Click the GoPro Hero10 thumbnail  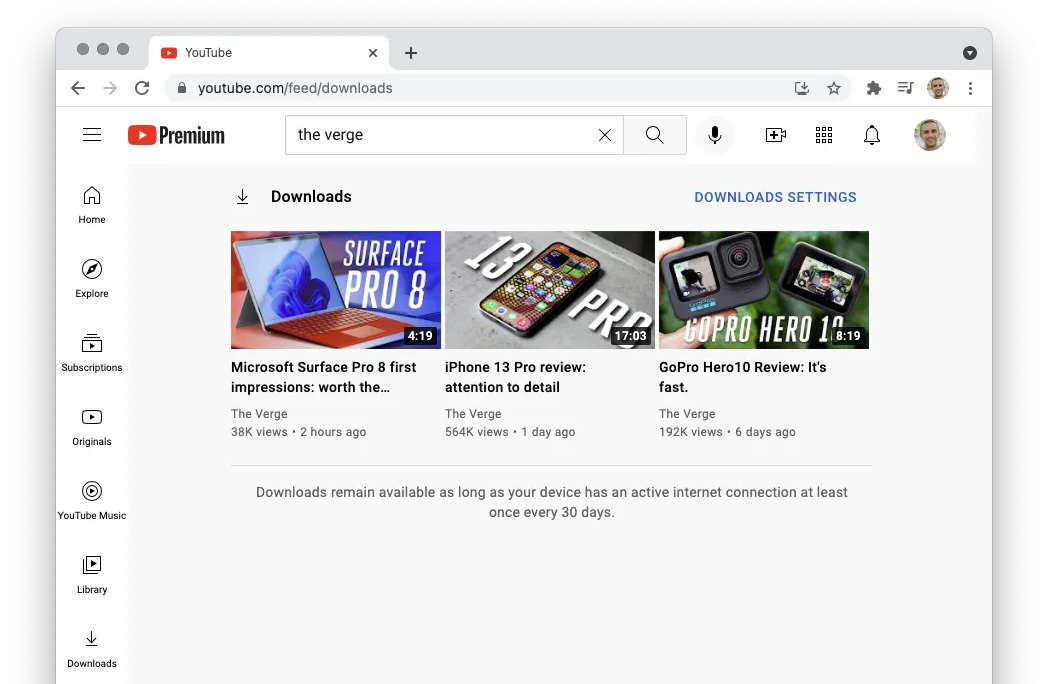[x=763, y=290]
